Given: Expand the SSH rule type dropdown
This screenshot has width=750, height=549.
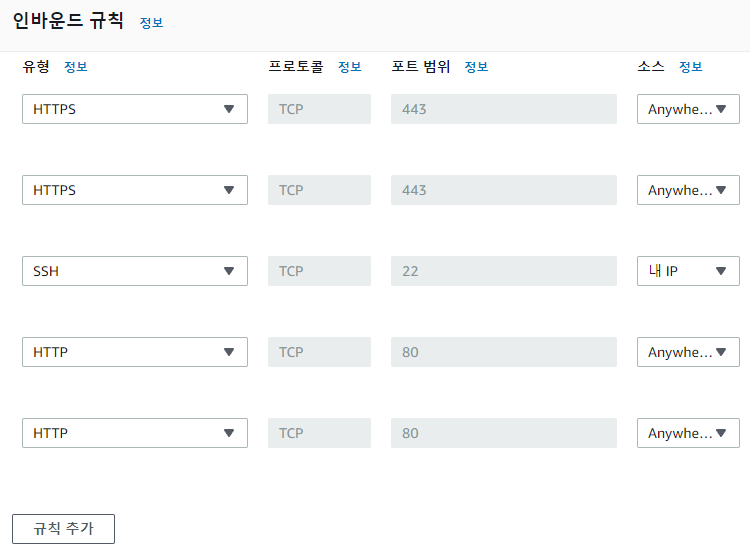Looking at the screenshot, I should tap(135, 271).
